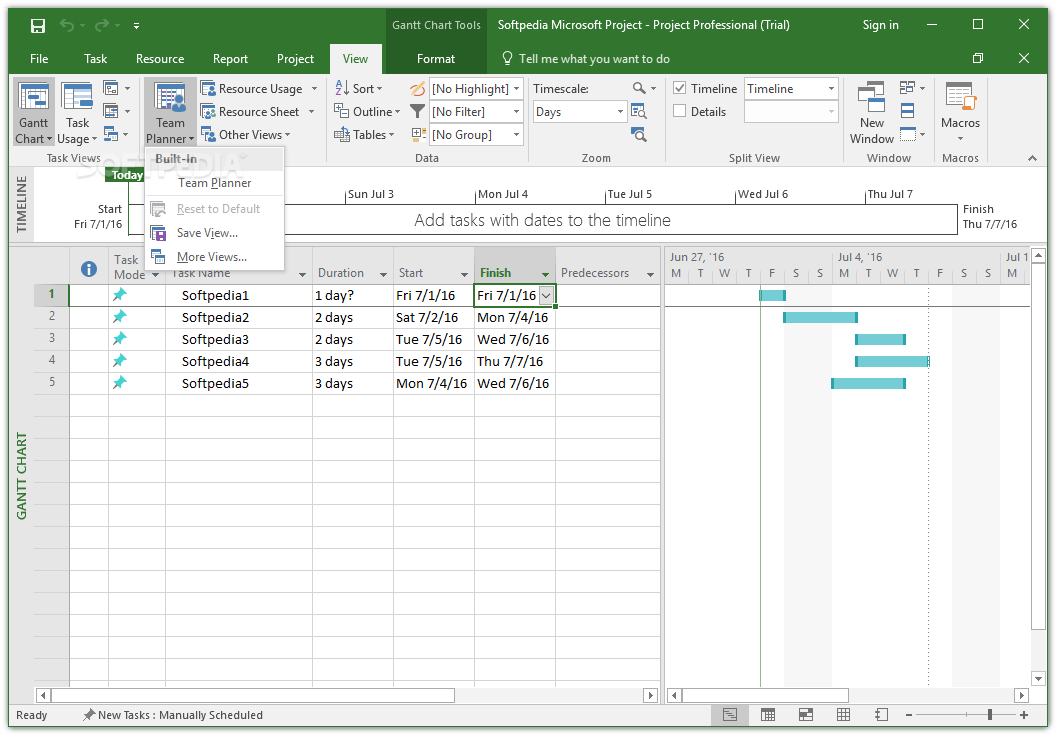
Task: Open the No Filter dropdown
Action: 517,112
